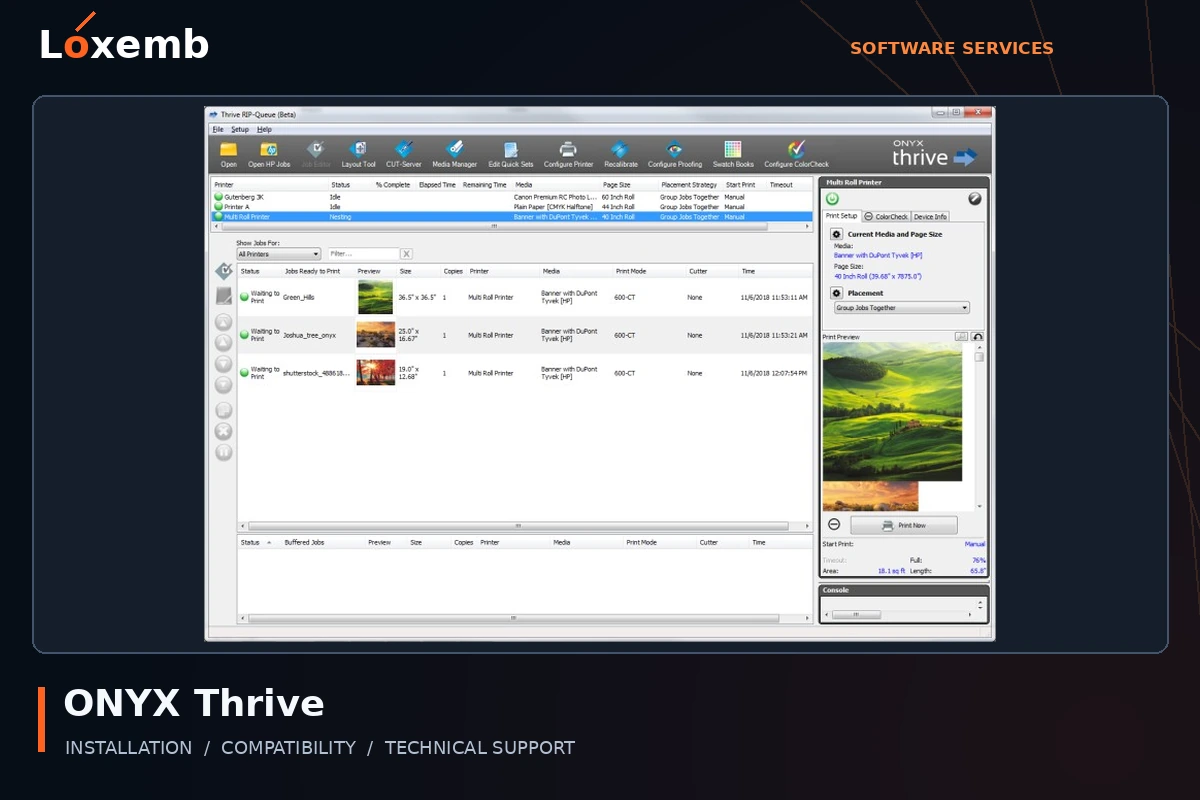Click the Print Mode column header in ready jobs
The image size is (1200, 800).
(x=631, y=271)
